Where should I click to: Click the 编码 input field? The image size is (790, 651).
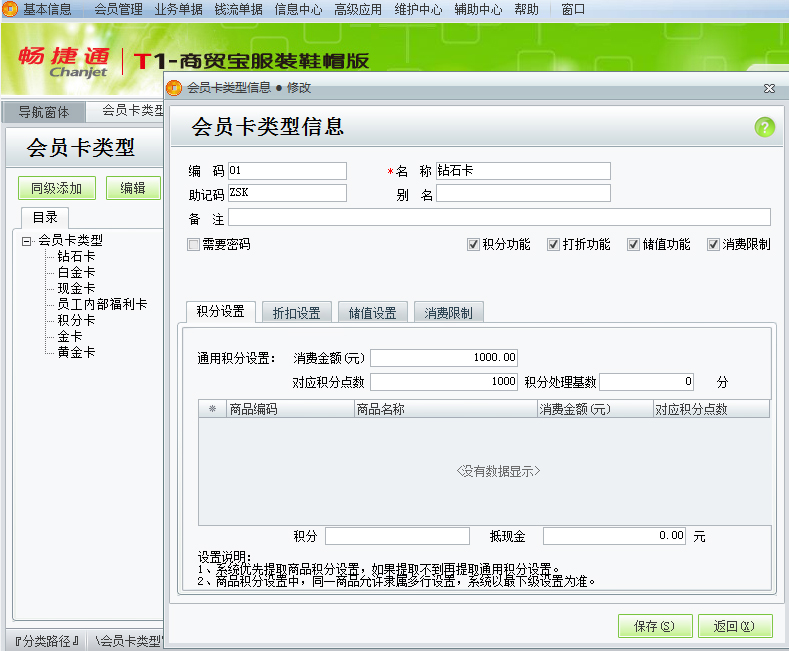click(x=287, y=171)
